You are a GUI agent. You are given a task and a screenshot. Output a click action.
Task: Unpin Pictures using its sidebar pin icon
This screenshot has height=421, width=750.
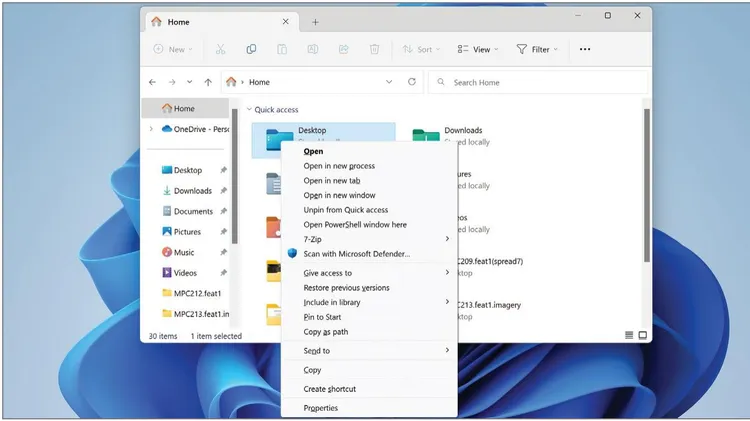[x=223, y=232]
